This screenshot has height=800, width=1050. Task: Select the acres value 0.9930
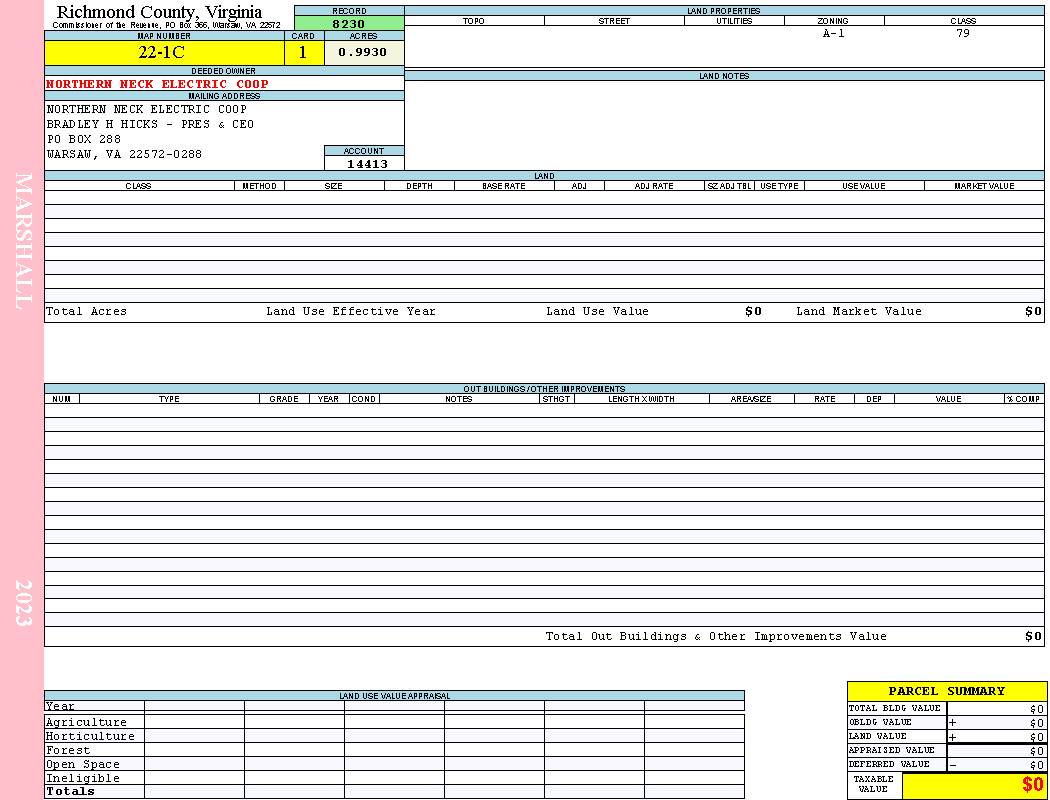click(x=364, y=52)
